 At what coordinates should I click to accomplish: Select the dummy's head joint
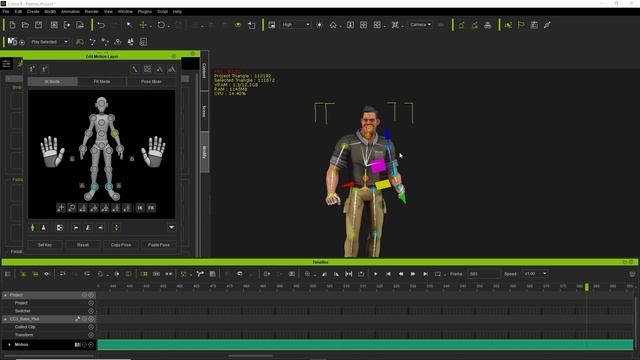101,104
